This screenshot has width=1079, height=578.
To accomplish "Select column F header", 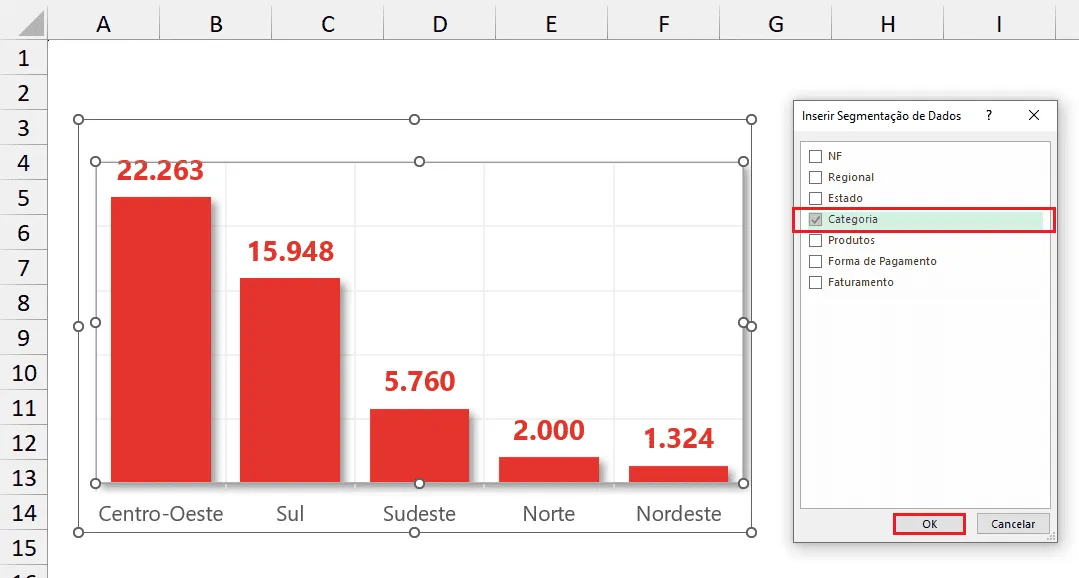I will pyautogui.click(x=663, y=24).
